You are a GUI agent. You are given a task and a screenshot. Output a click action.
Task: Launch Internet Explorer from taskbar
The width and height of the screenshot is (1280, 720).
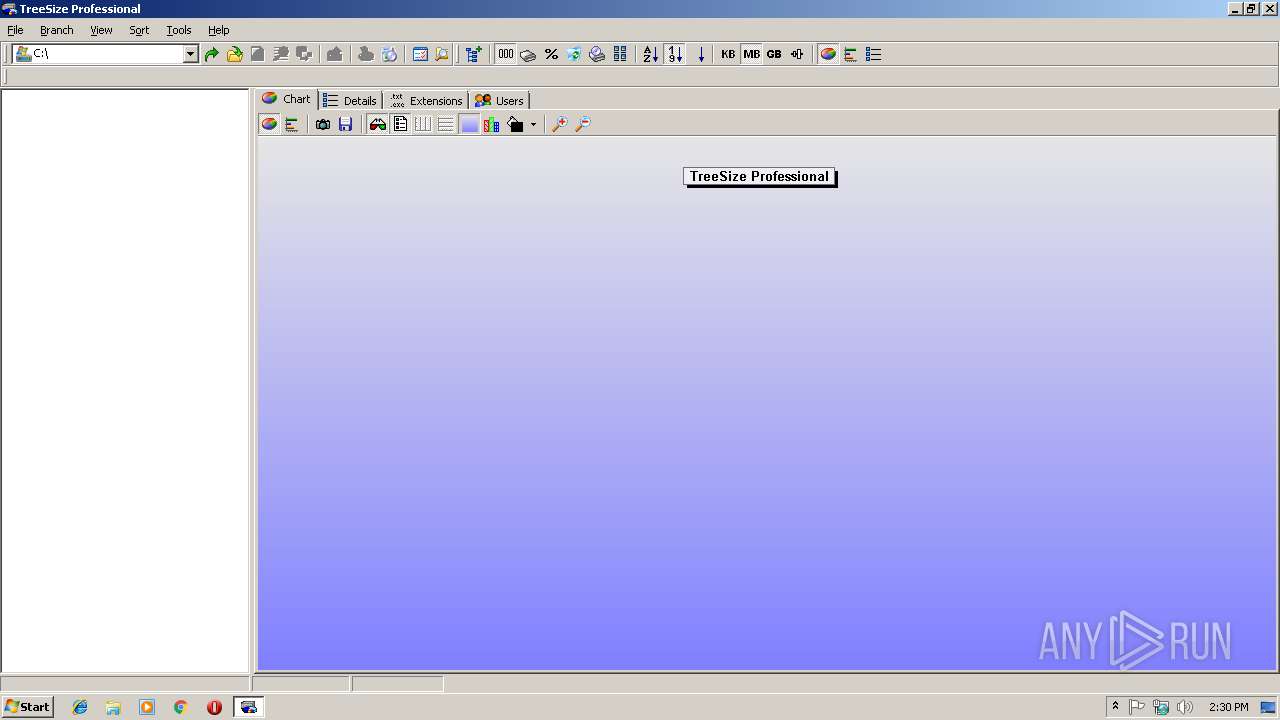(80, 707)
